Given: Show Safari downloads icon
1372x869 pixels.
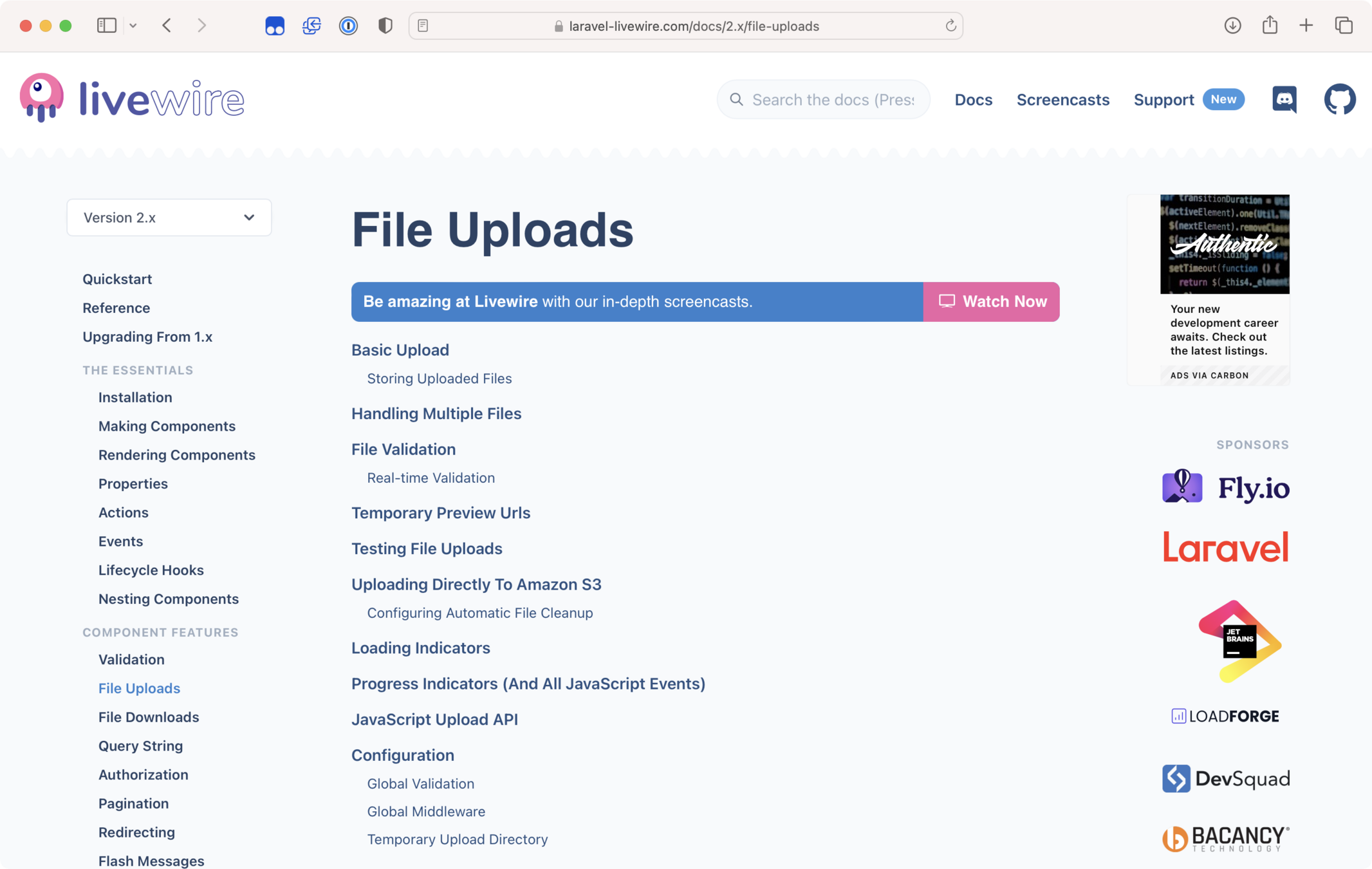Looking at the screenshot, I should tap(1232, 26).
